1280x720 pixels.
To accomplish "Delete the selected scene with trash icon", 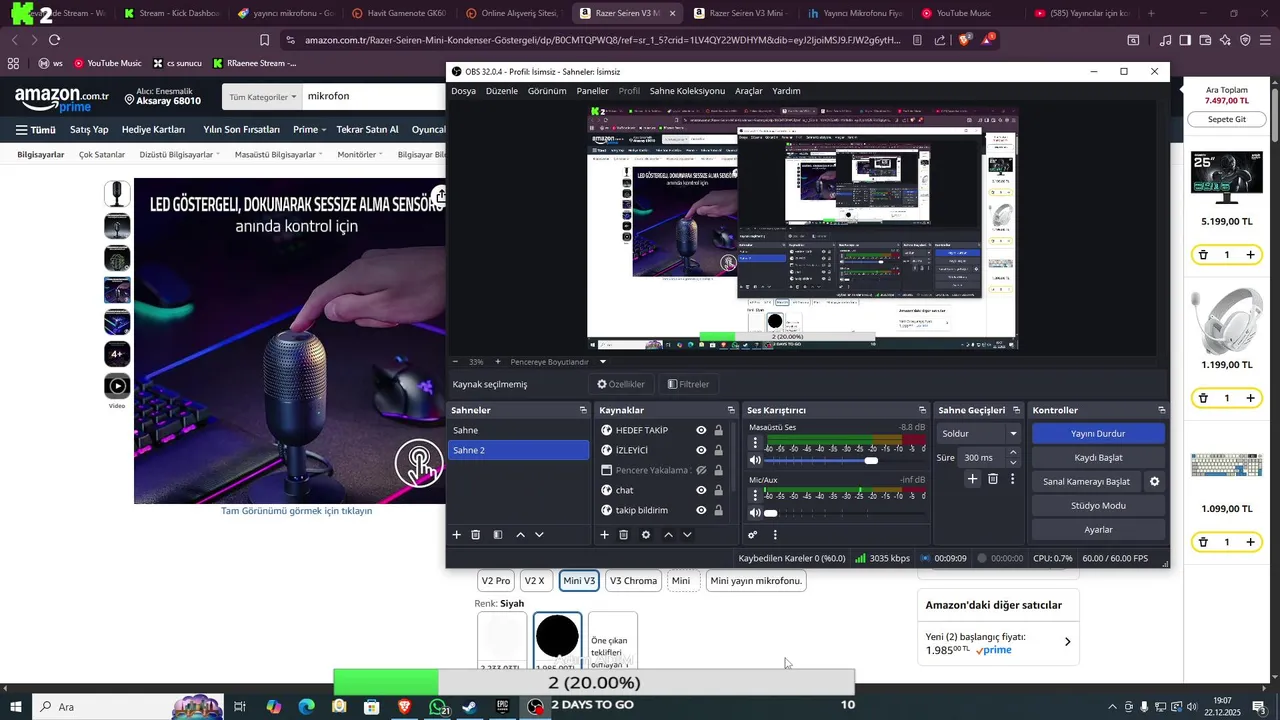I will [x=476, y=535].
